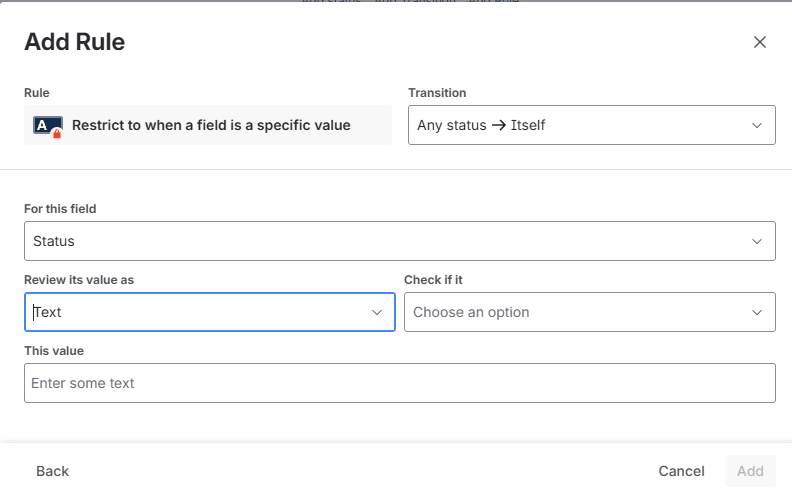Click the 'Add Rule' heading

[x=75, y=42]
